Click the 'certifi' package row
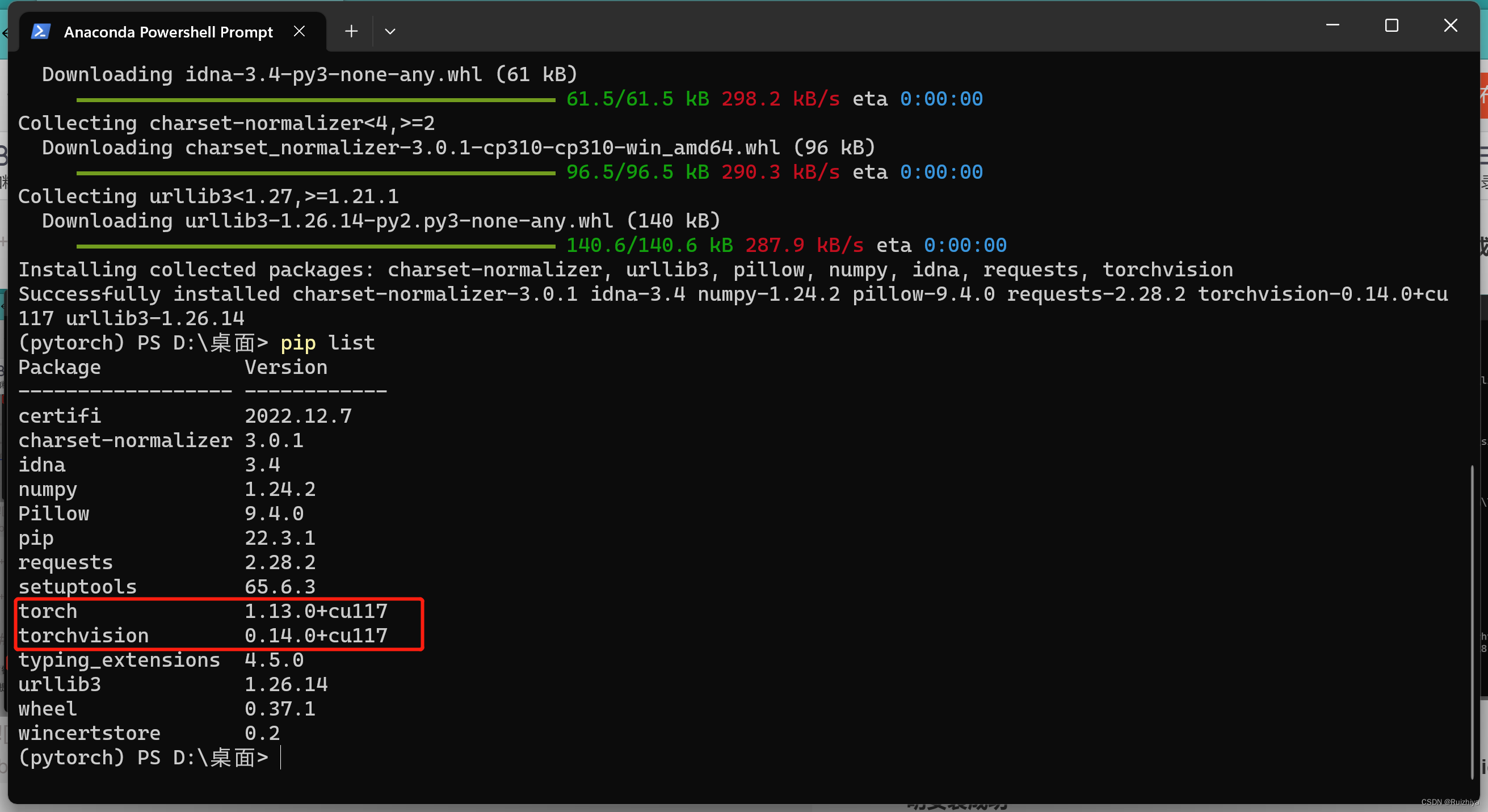The width and height of the screenshot is (1488, 812). [x=185, y=416]
